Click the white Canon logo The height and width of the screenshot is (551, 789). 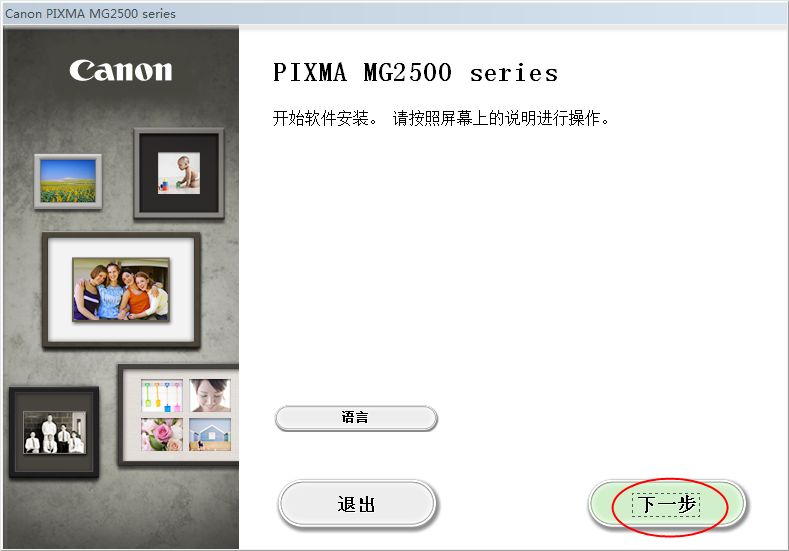point(121,70)
